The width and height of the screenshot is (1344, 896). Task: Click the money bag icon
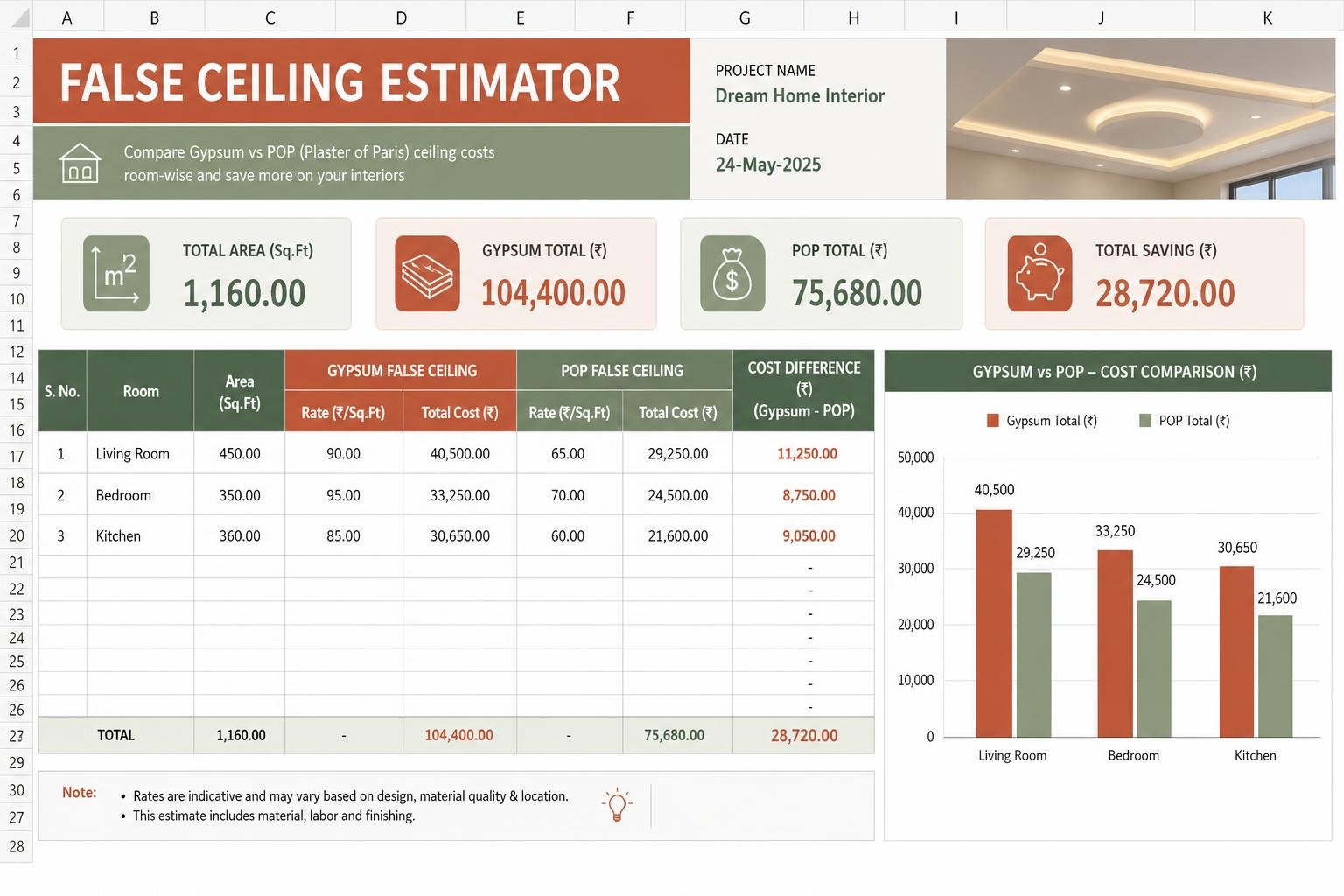point(732,274)
